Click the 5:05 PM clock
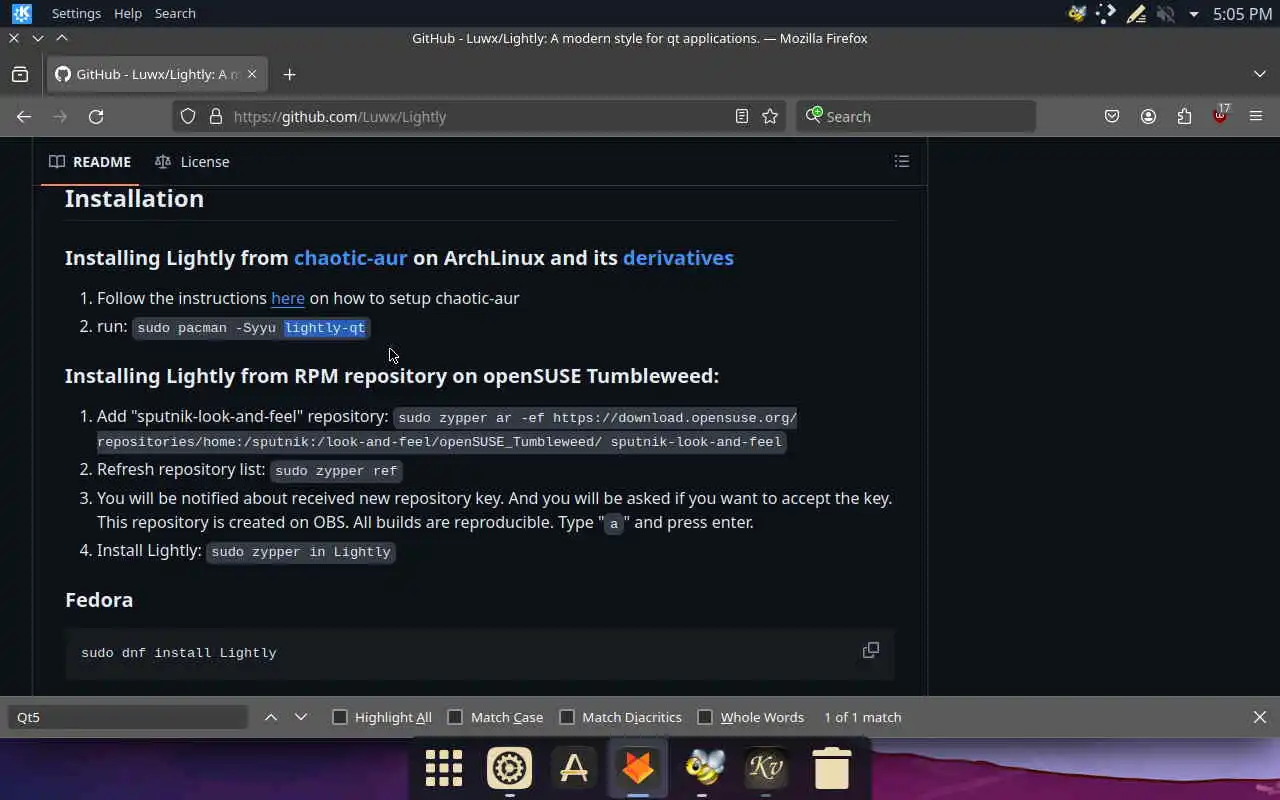Image resolution: width=1280 pixels, height=800 pixels. [1242, 14]
